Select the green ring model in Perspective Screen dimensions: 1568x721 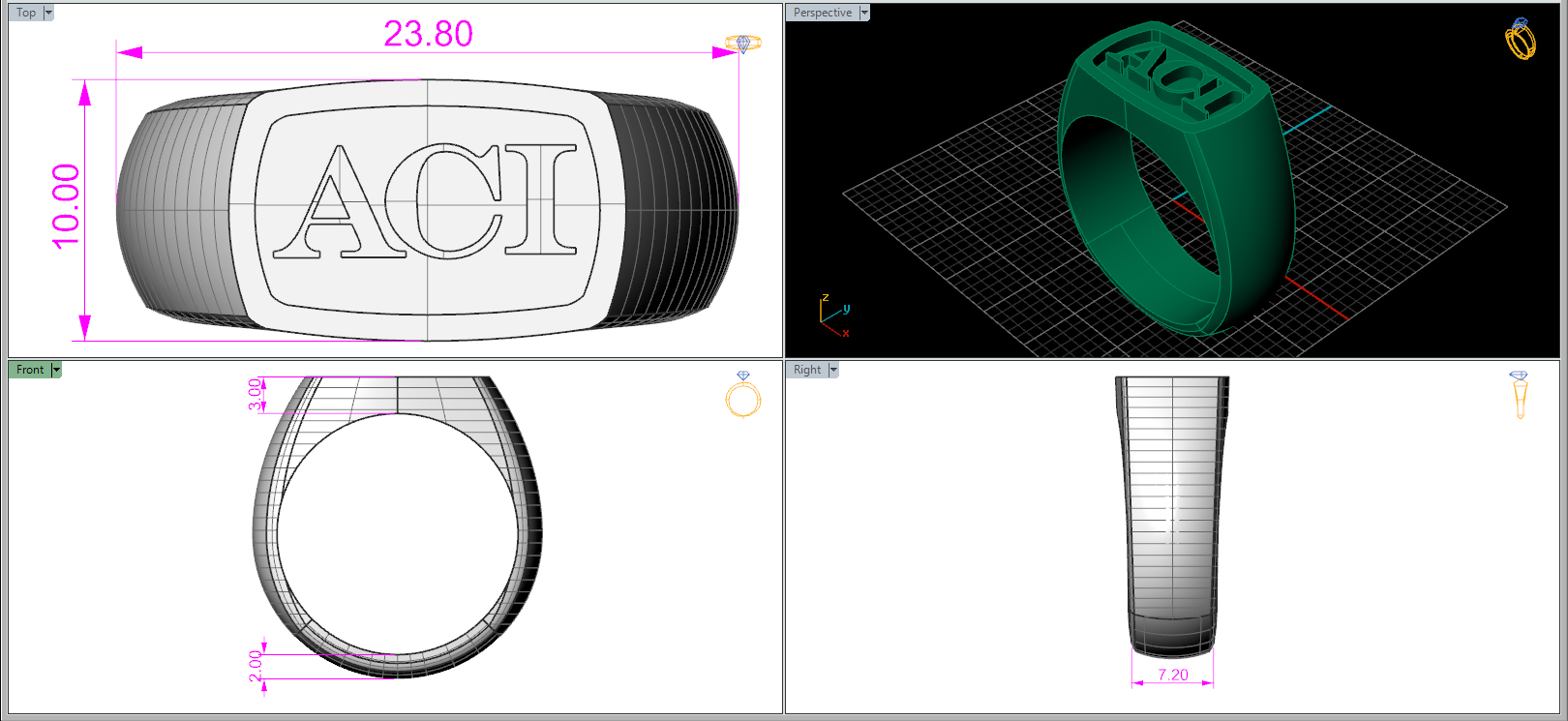[x=1176, y=178]
